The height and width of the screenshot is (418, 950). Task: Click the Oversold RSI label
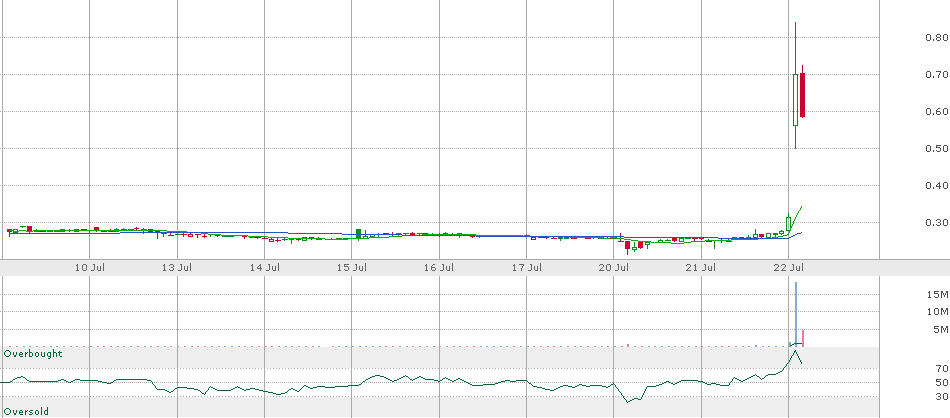(x=27, y=412)
